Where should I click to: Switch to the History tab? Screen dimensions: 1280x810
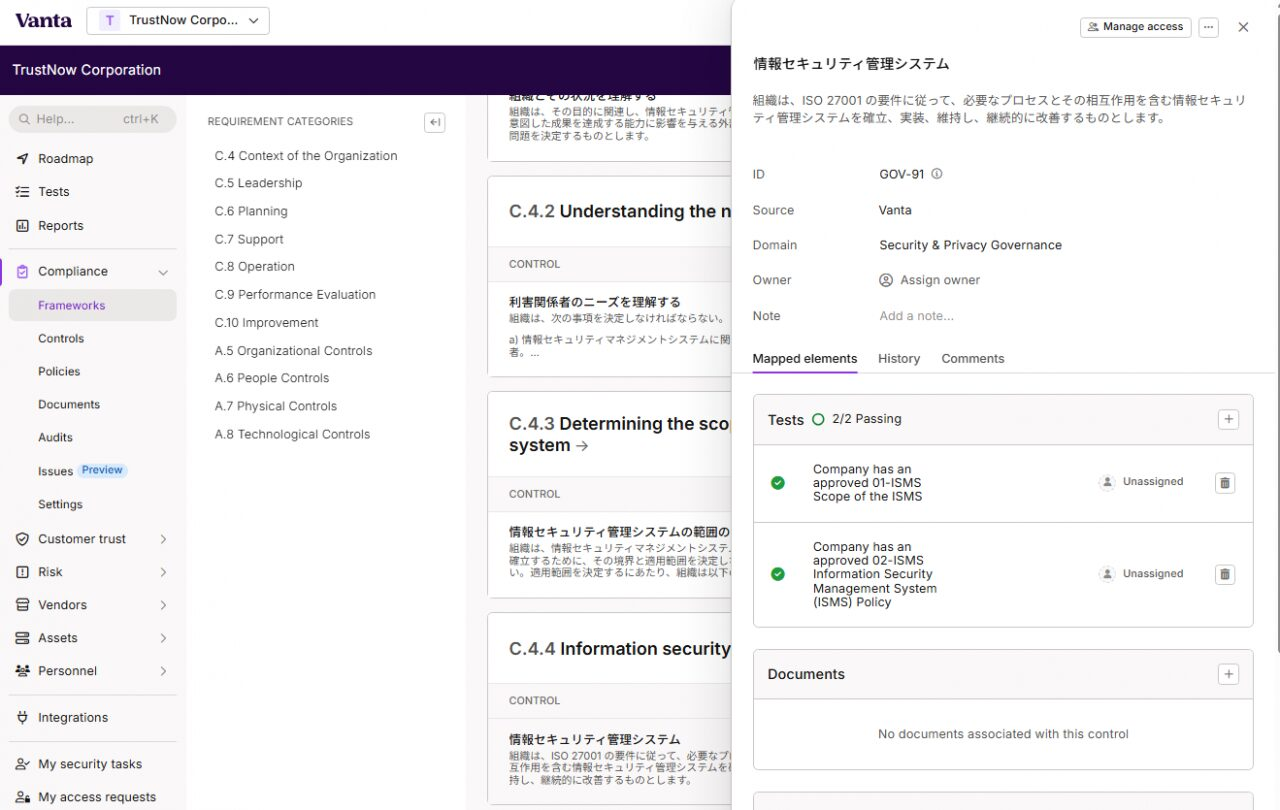899,359
